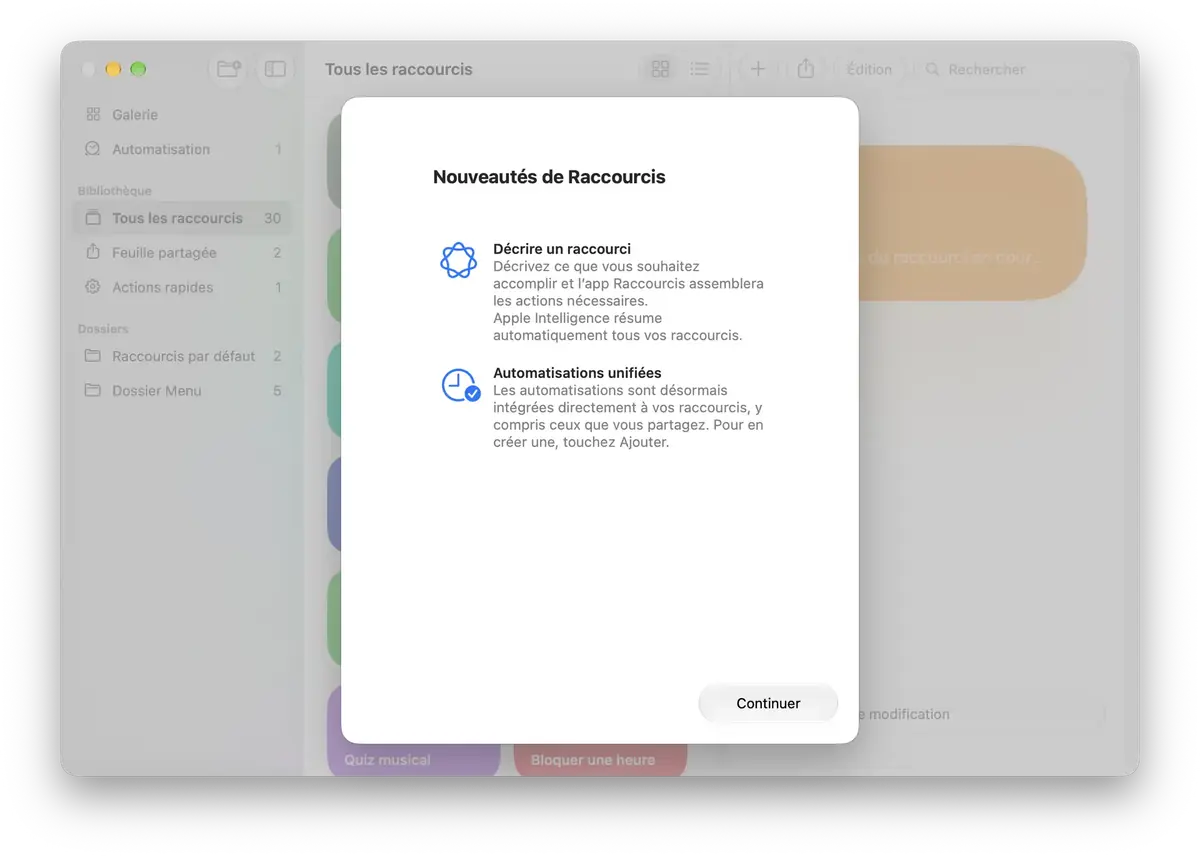Image resolution: width=1200 pixels, height=856 pixels.
Task: Switch to list view icon
Action: 700,69
